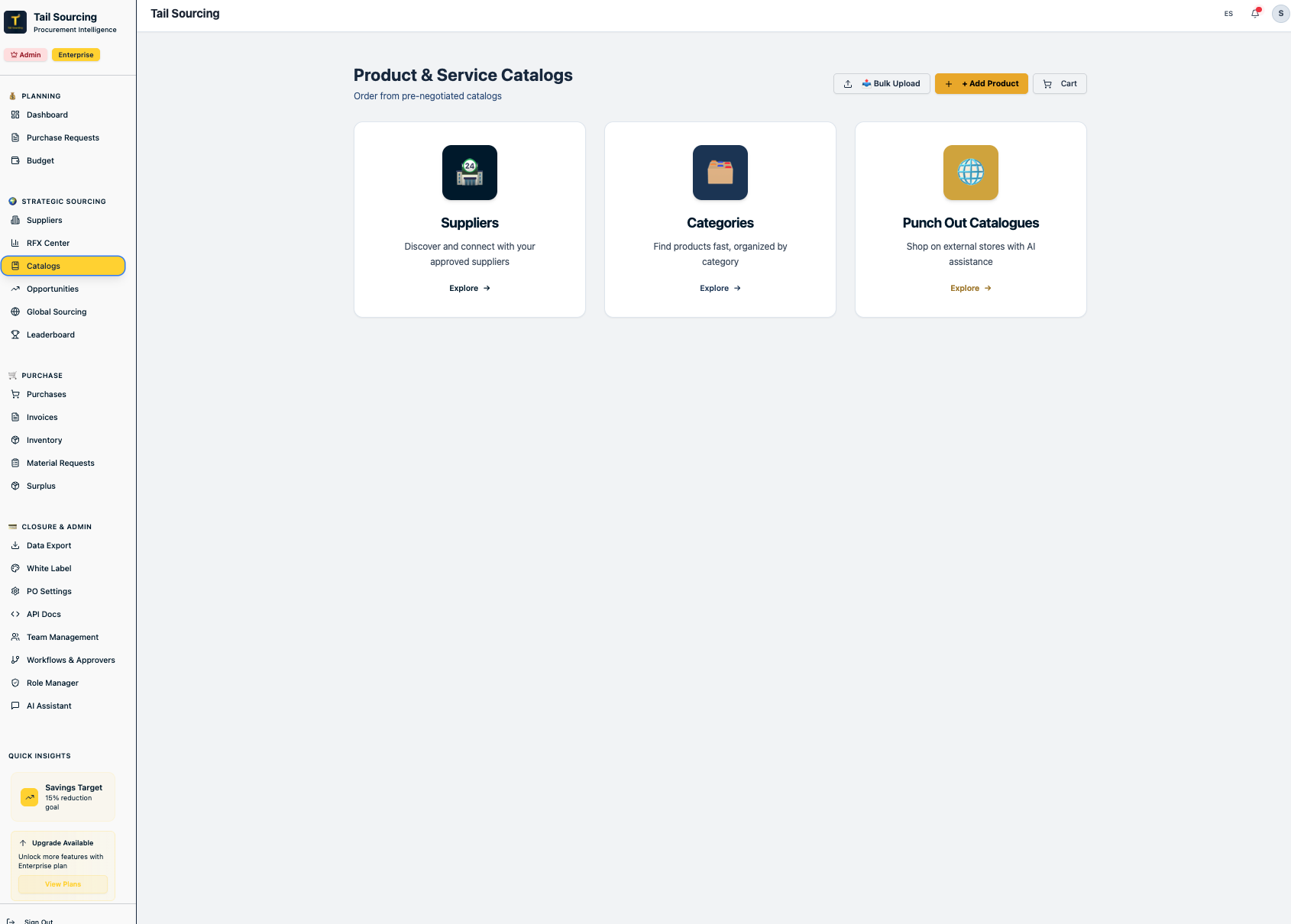
Task: Click the Opportunities trend icon
Action: (15, 289)
